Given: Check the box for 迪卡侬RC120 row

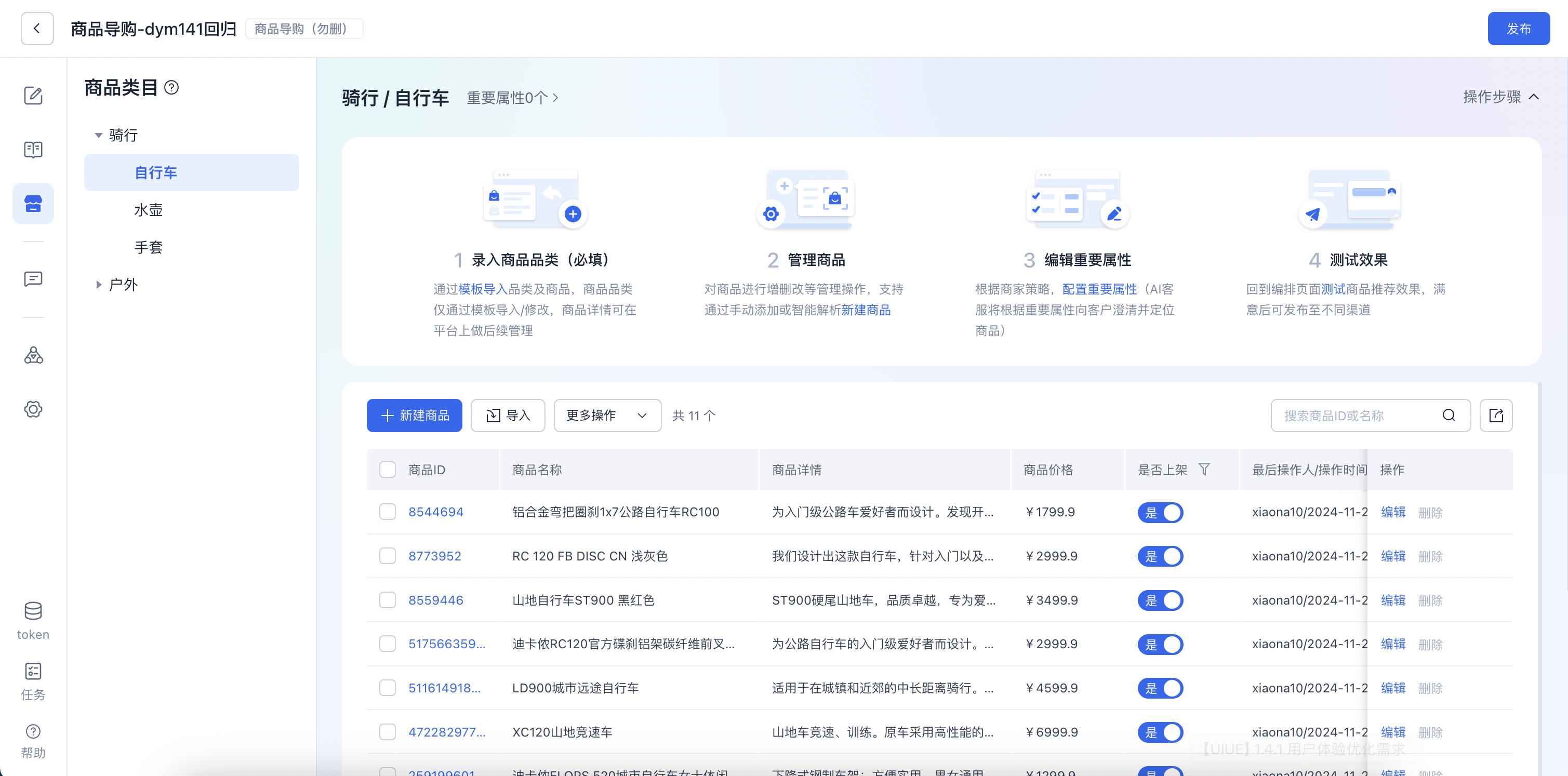Looking at the screenshot, I should (x=387, y=644).
